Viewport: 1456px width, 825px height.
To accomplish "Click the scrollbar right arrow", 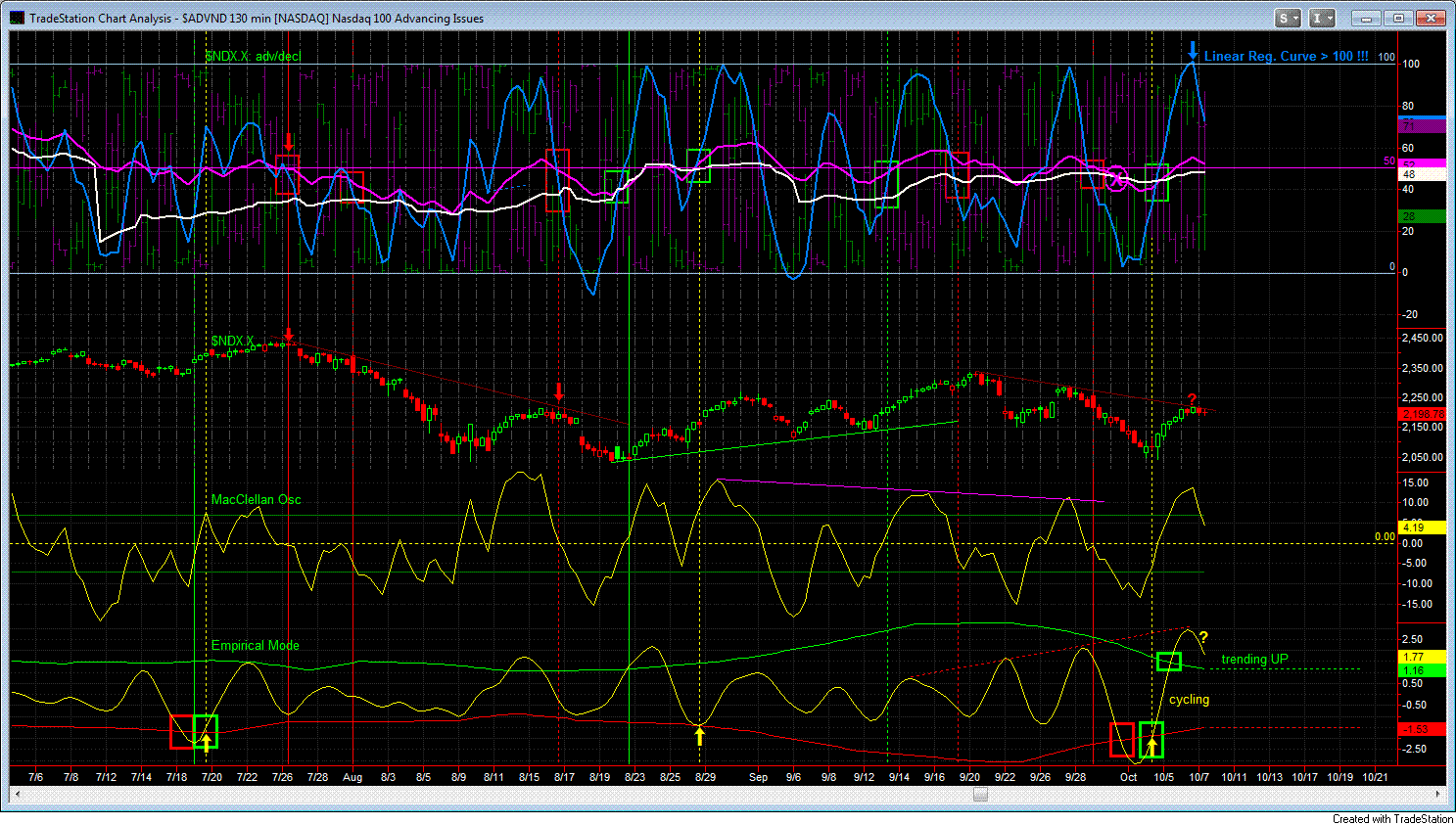I will coord(1438,795).
